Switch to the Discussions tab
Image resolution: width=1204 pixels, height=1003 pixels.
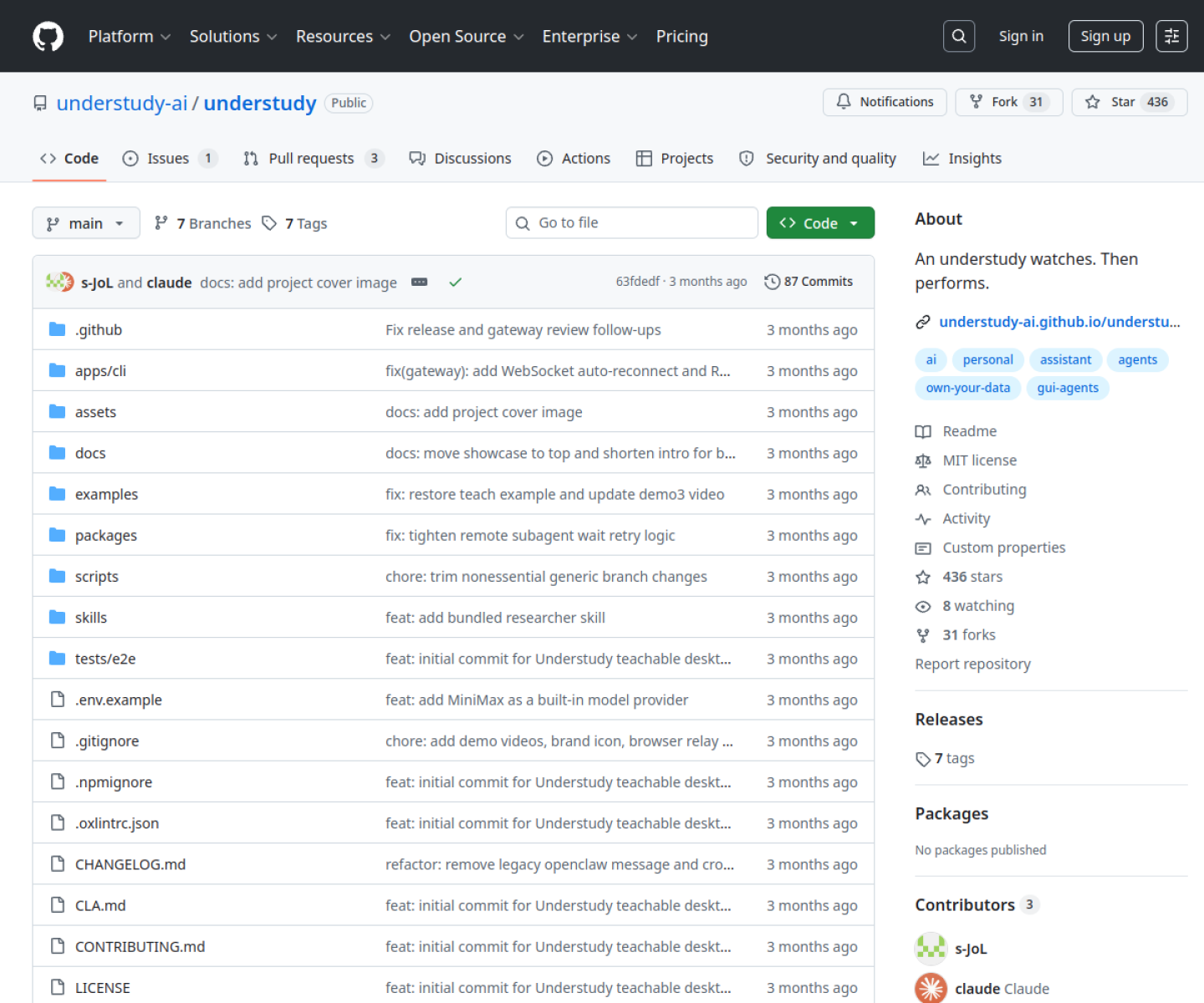tap(460, 158)
